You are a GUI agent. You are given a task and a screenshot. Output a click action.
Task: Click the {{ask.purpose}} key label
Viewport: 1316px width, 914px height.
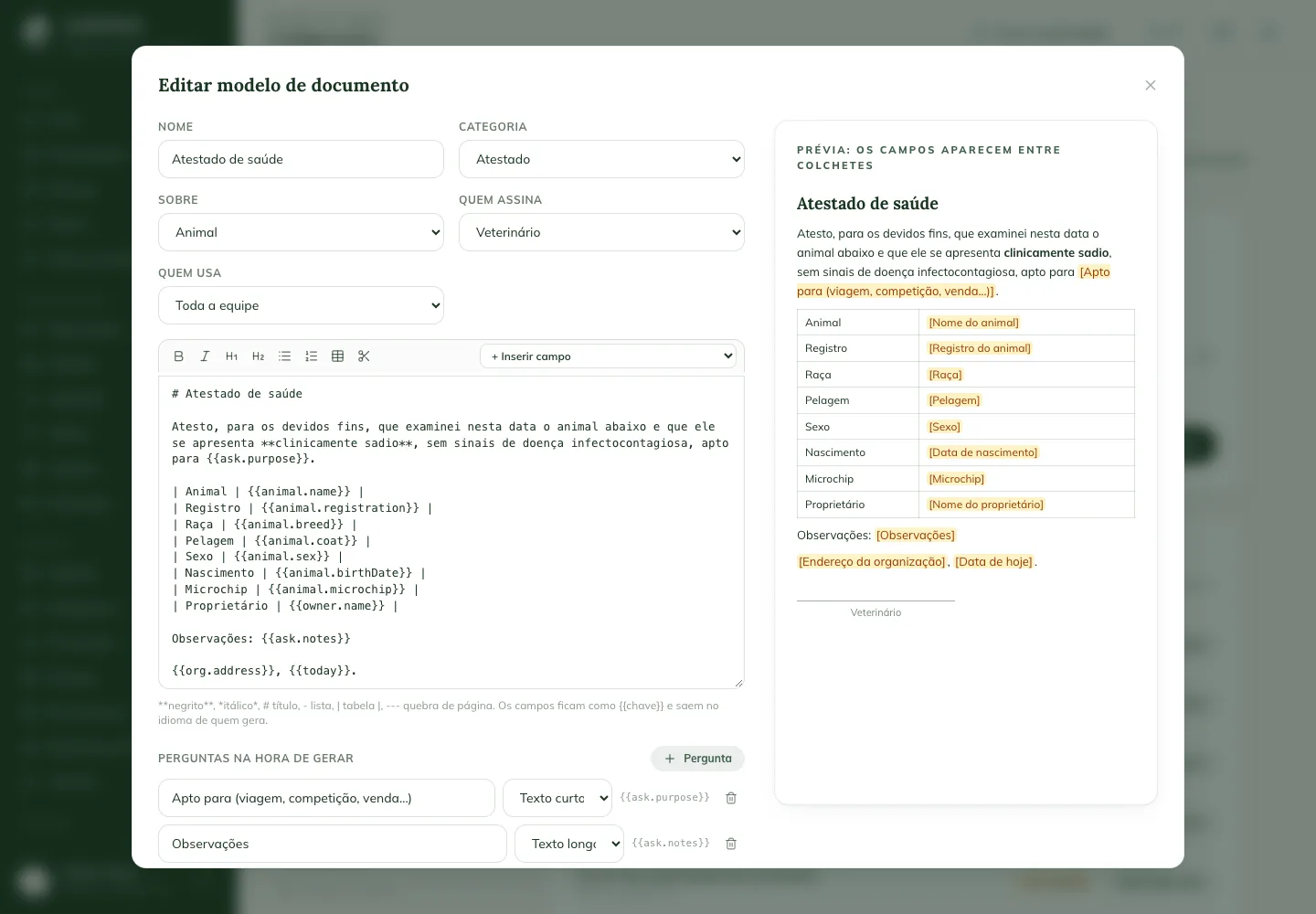(x=664, y=798)
